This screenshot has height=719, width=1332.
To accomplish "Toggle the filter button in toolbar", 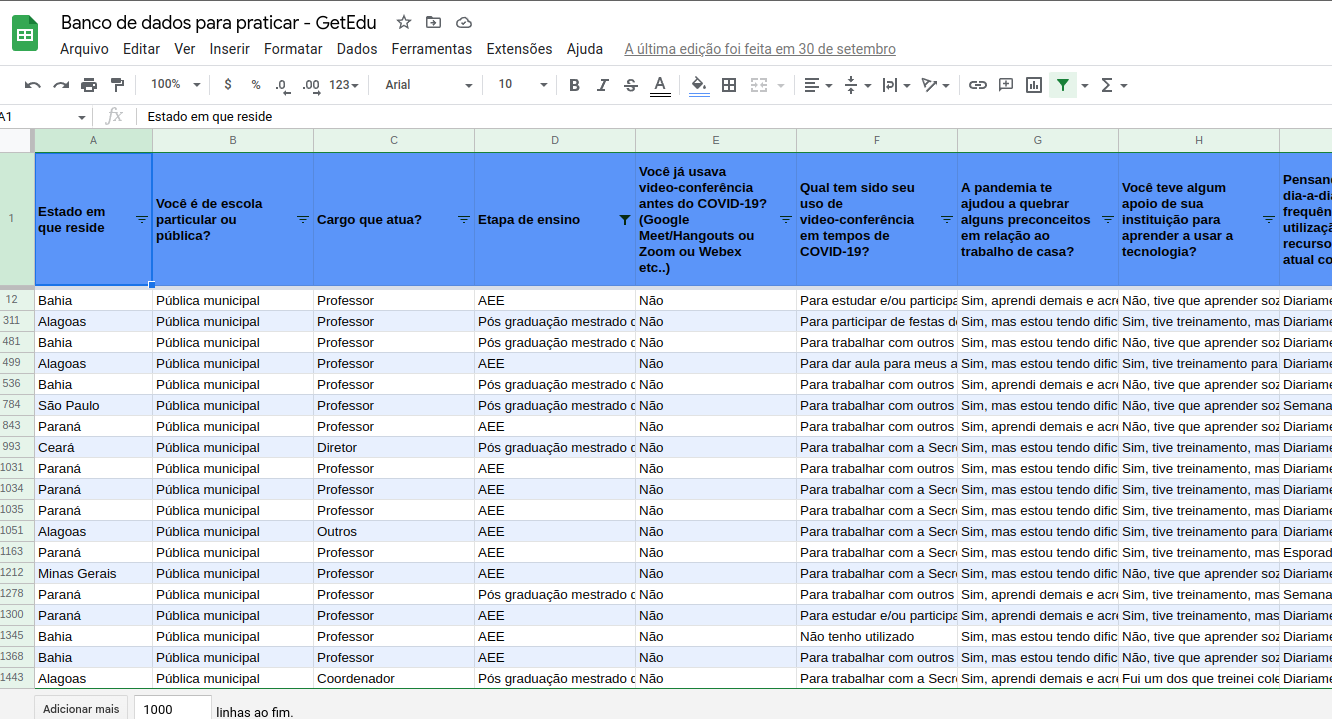I will [x=1062, y=85].
